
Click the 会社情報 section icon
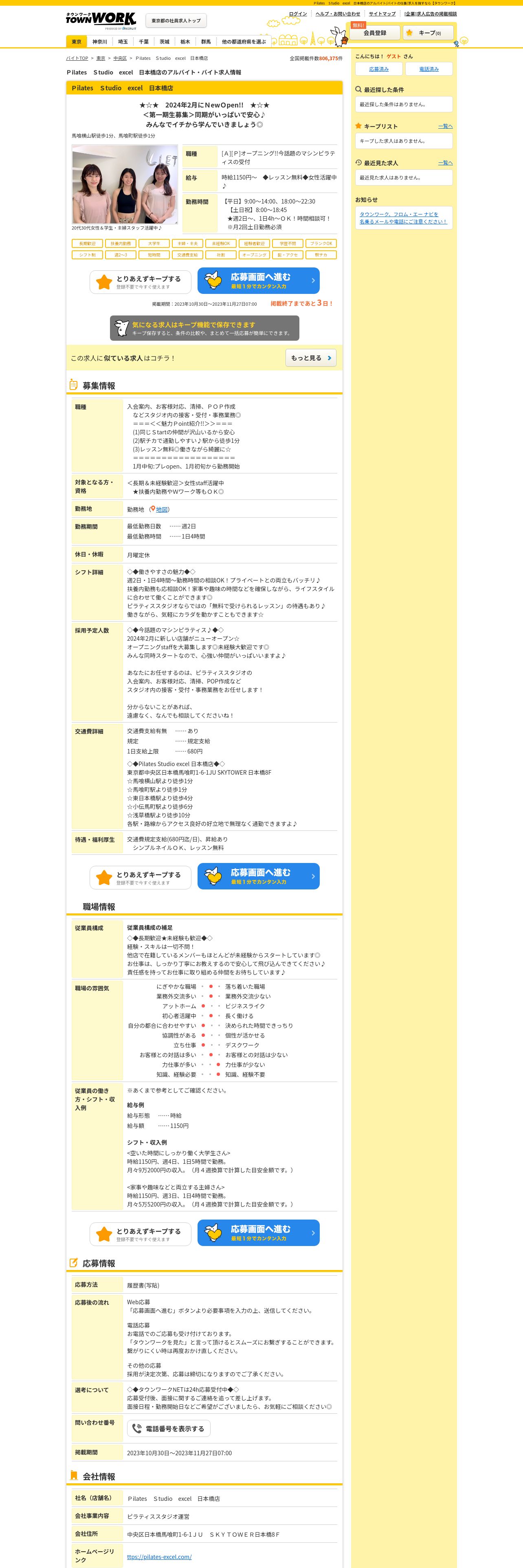pos(74,1476)
